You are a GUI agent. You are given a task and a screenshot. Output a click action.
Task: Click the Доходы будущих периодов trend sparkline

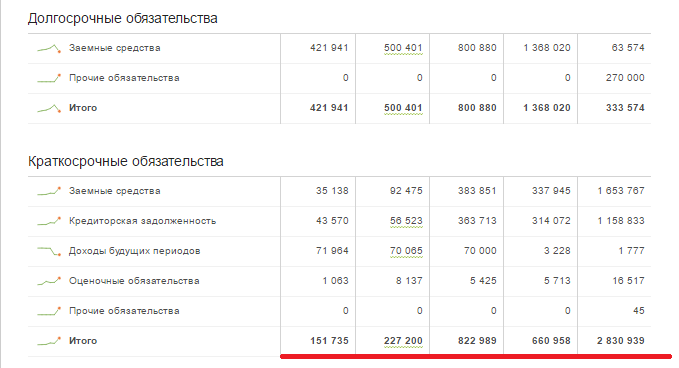(49, 251)
